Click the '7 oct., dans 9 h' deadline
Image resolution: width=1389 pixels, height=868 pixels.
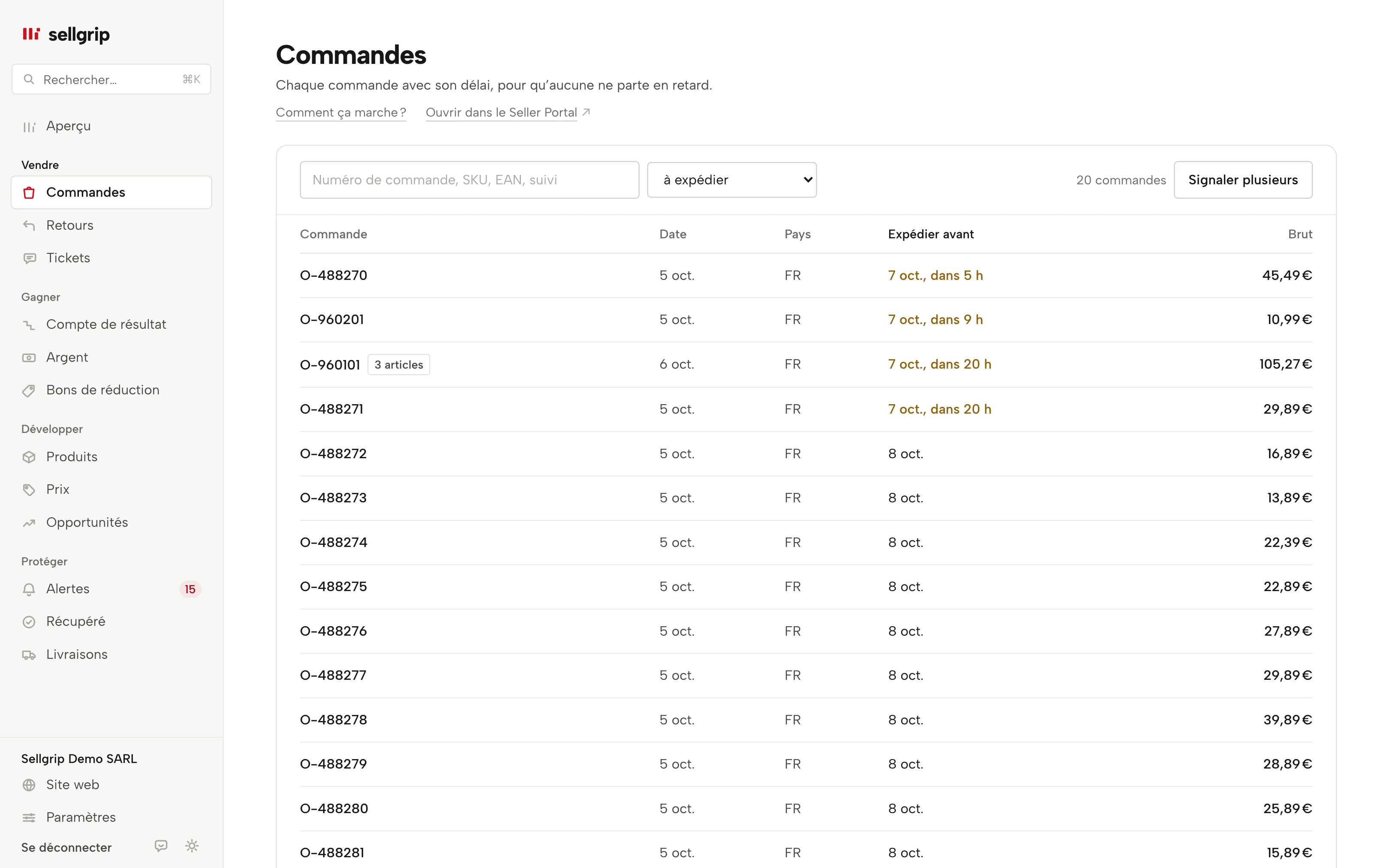[935, 320]
